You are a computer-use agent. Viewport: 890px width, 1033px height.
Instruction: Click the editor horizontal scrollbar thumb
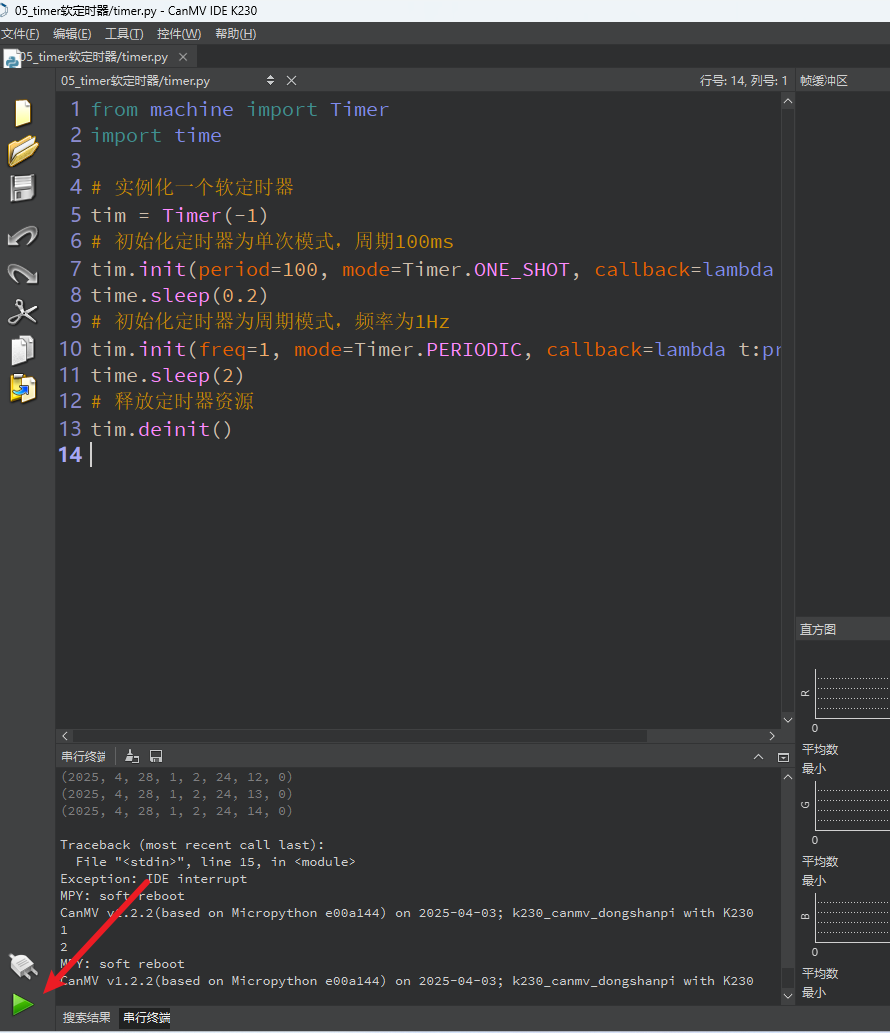[x=359, y=736]
